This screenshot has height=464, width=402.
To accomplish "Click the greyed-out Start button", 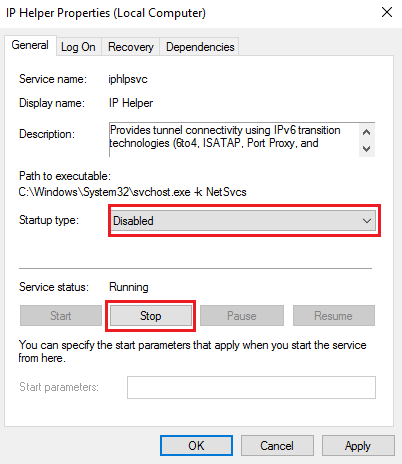I will pyautogui.click(x=61, y=316).
